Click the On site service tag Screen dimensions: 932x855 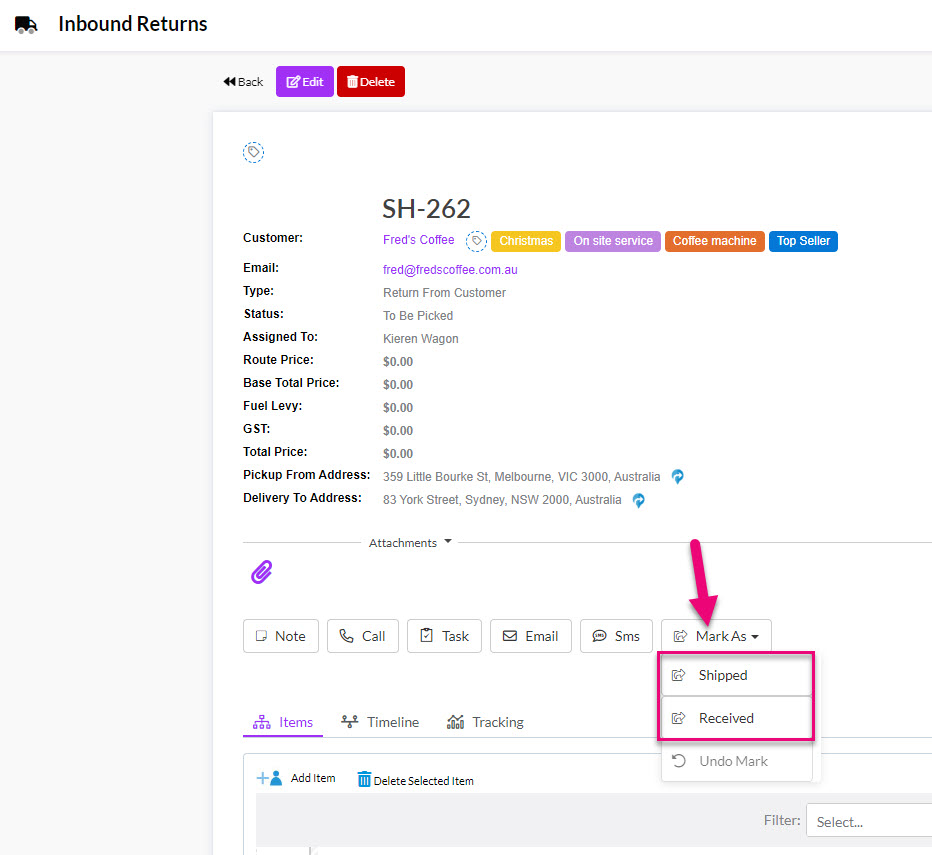[612, 241]
